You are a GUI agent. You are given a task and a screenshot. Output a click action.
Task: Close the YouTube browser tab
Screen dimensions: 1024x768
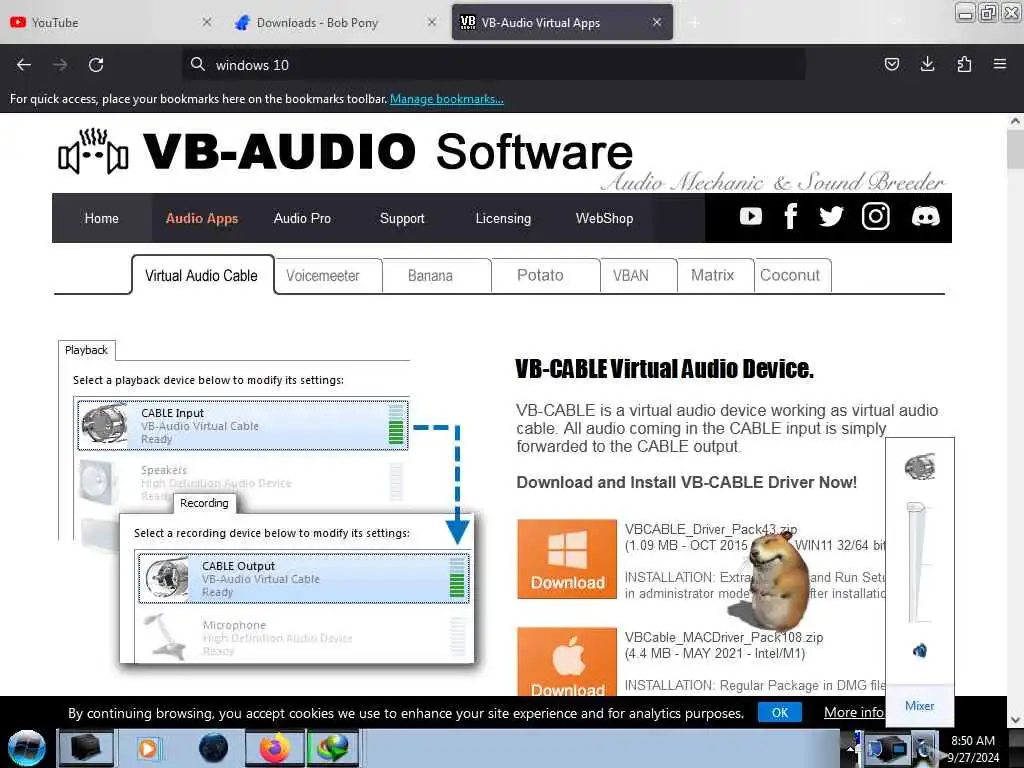tap(206, 22)
